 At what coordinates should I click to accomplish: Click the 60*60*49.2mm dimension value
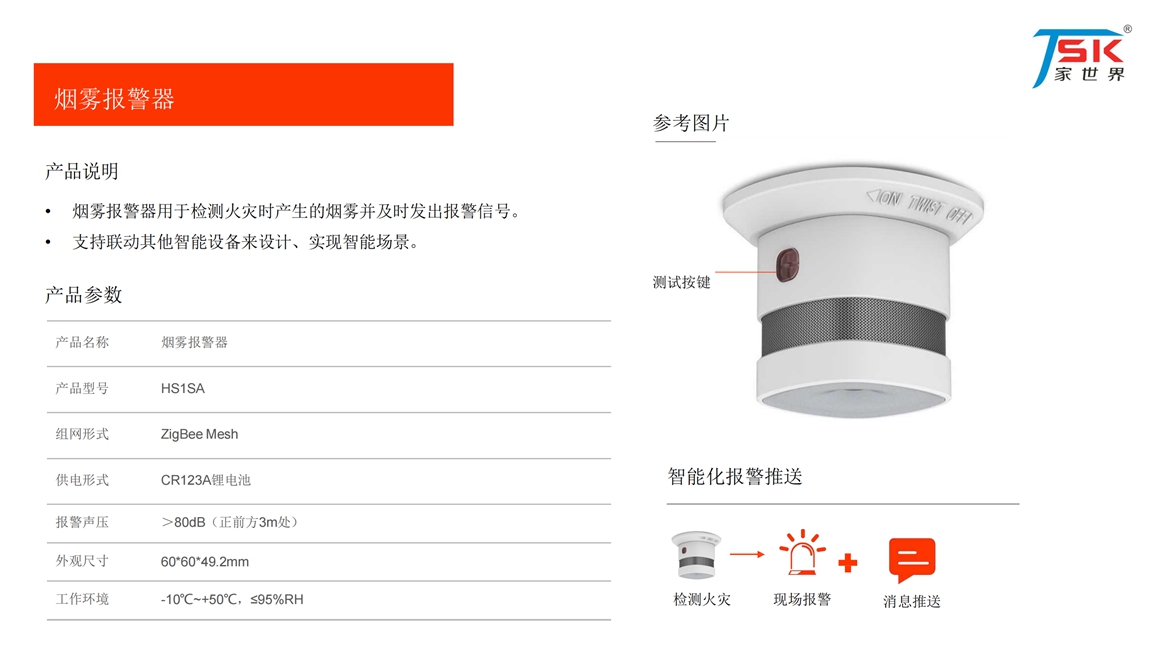pos(204,562)
